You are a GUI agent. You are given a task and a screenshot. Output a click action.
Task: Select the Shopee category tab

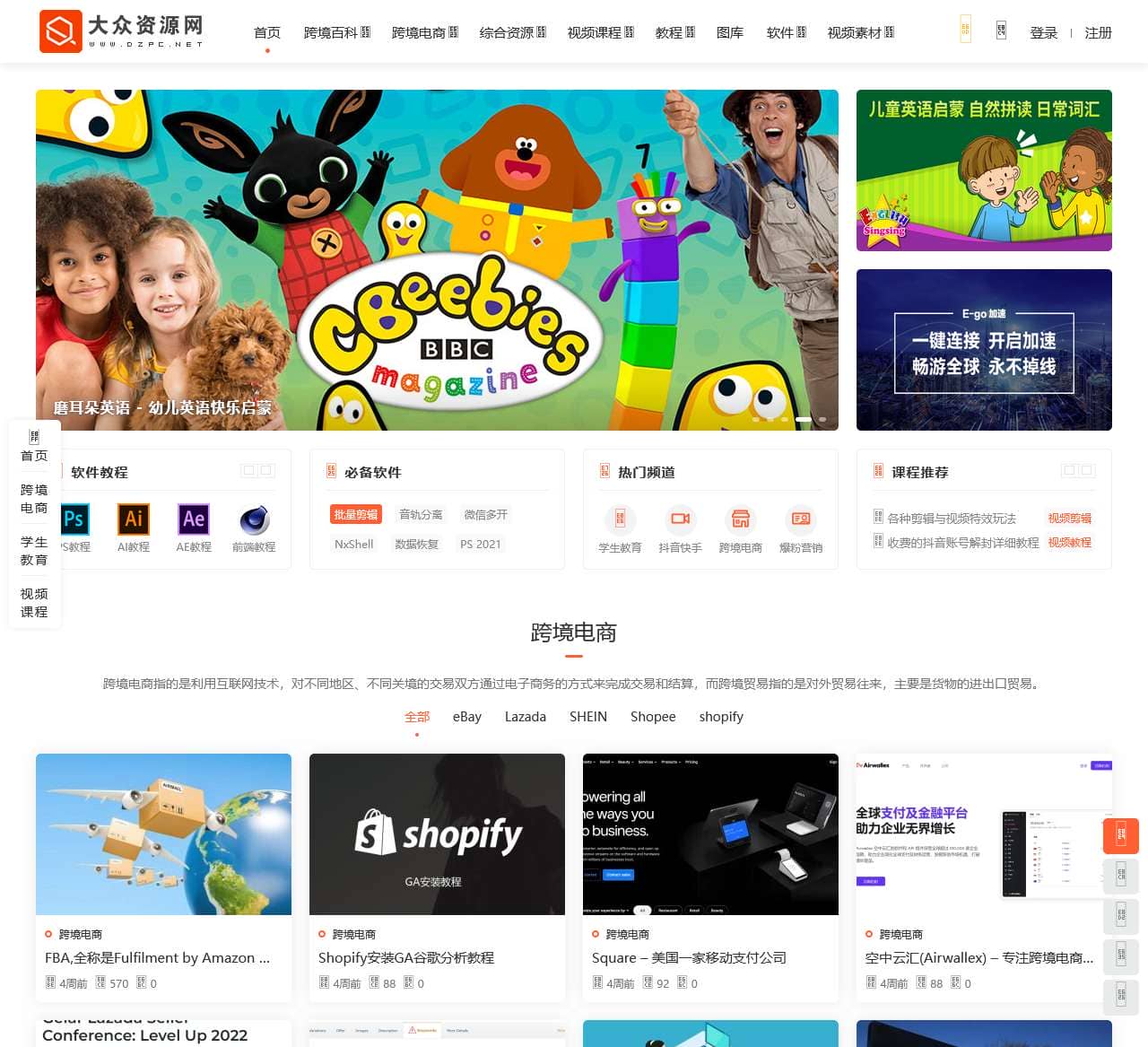[653, 716]
